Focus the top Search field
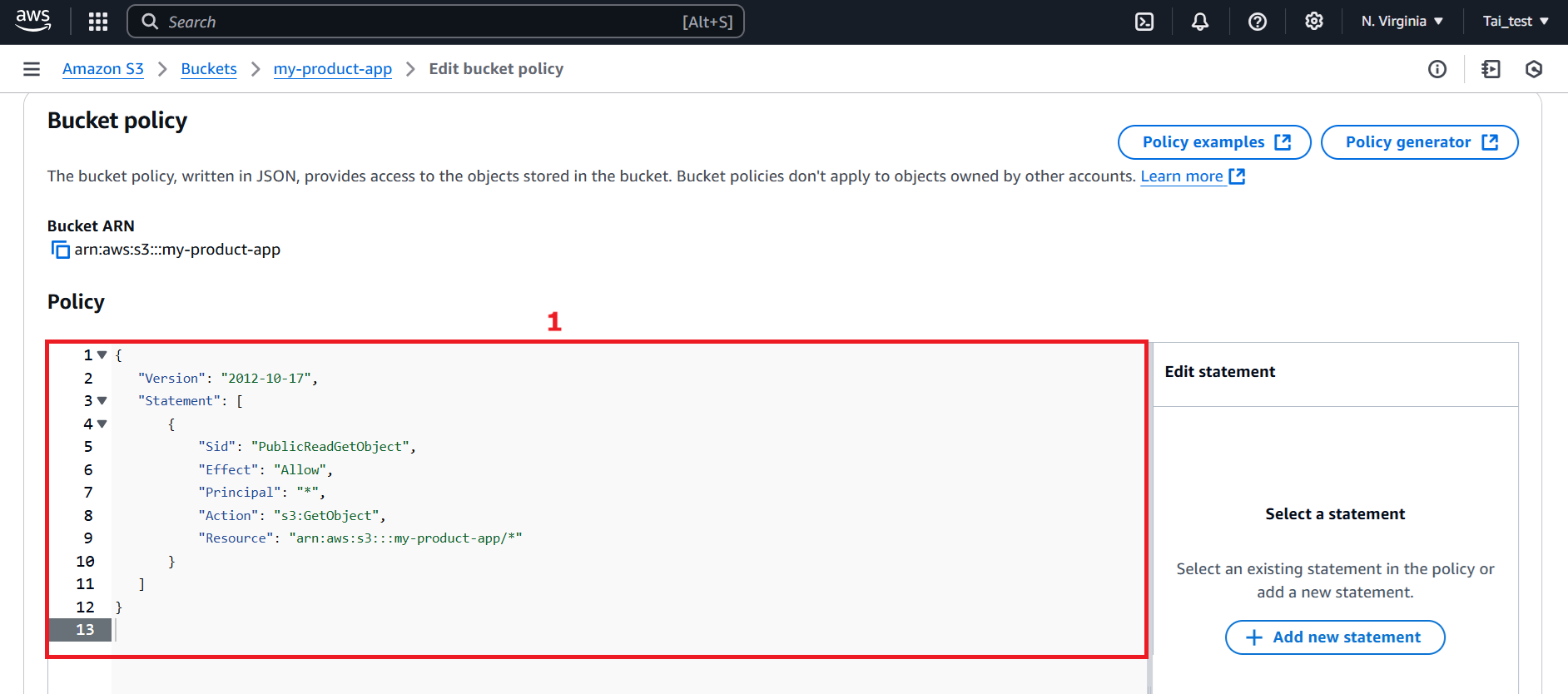 click(435, 22)
